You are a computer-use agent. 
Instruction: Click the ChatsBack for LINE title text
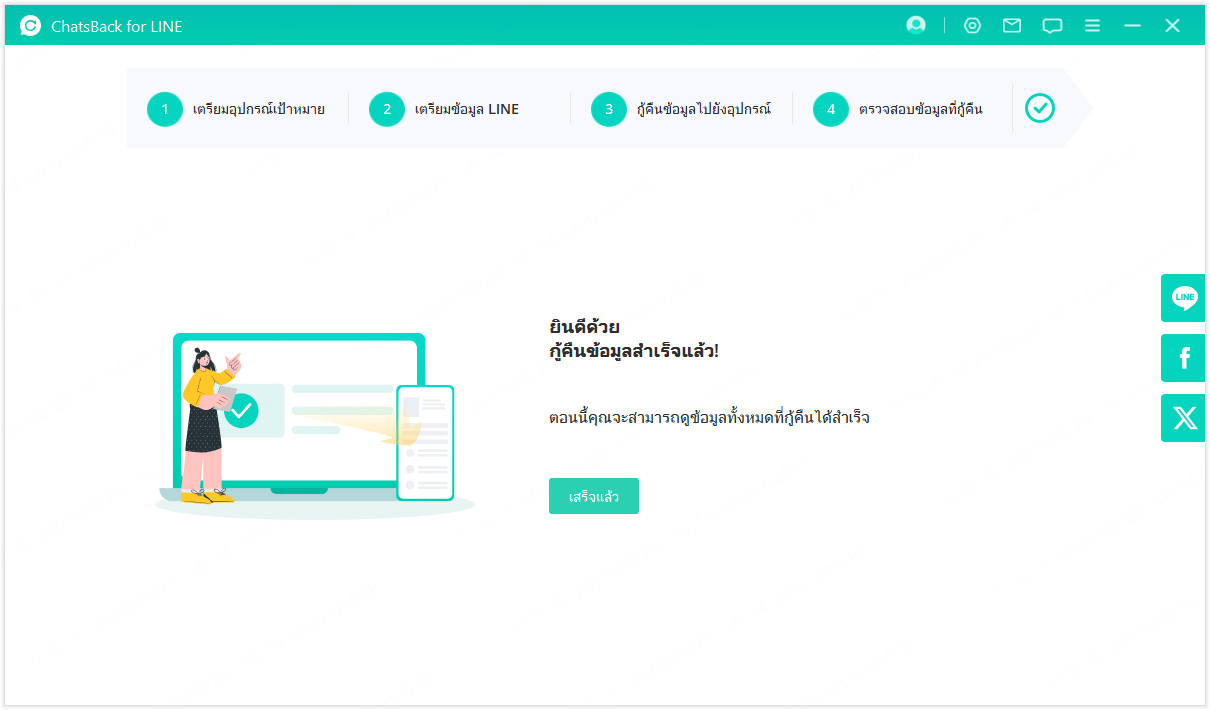(x=117, y=27)
